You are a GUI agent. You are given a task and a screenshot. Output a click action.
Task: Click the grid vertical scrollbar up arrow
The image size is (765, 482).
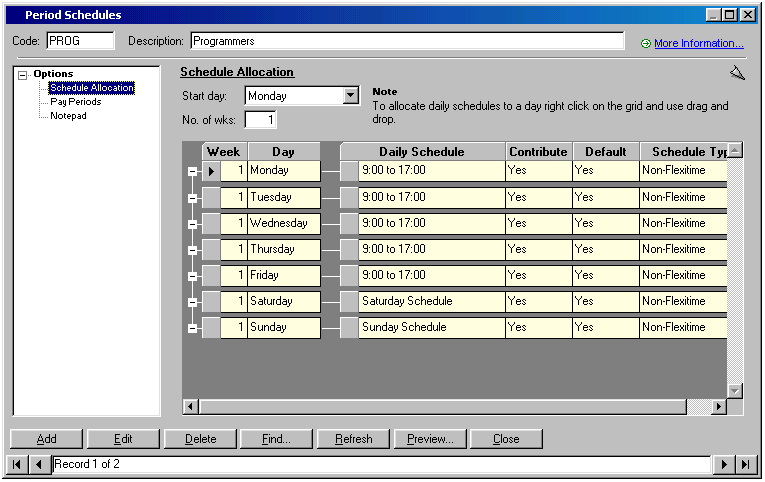735,149
